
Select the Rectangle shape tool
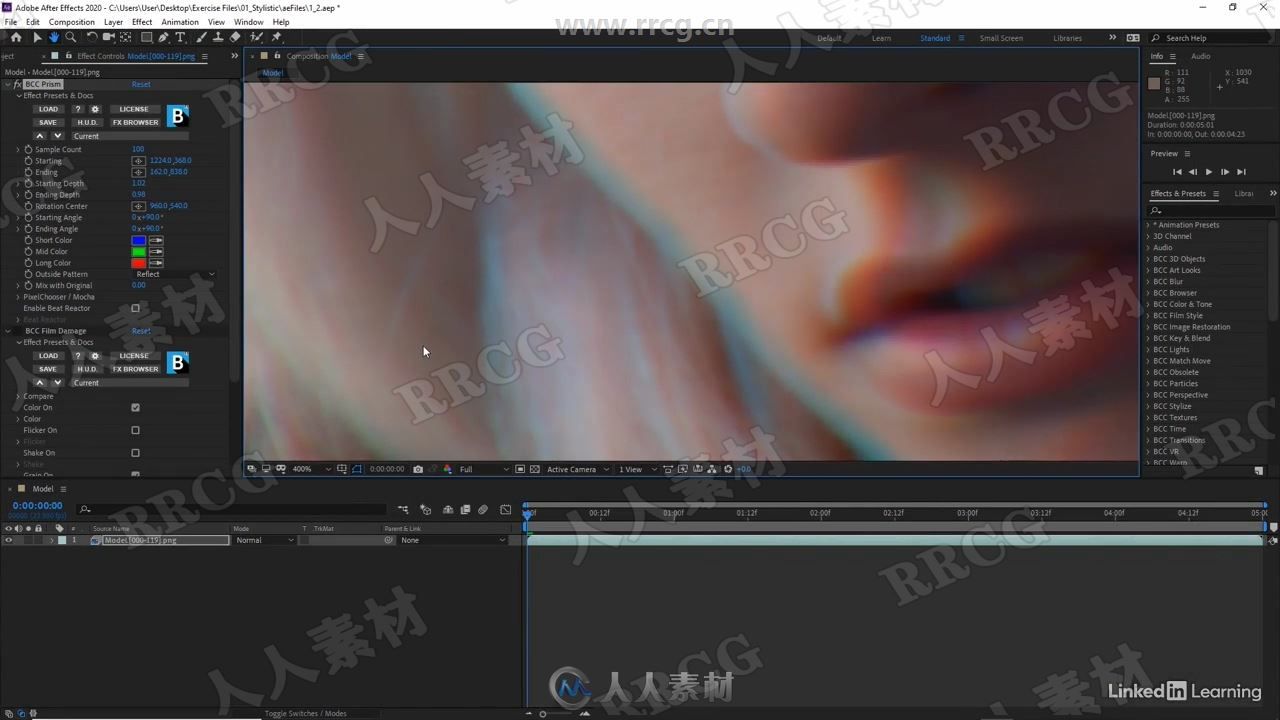(x=146, y=37)
